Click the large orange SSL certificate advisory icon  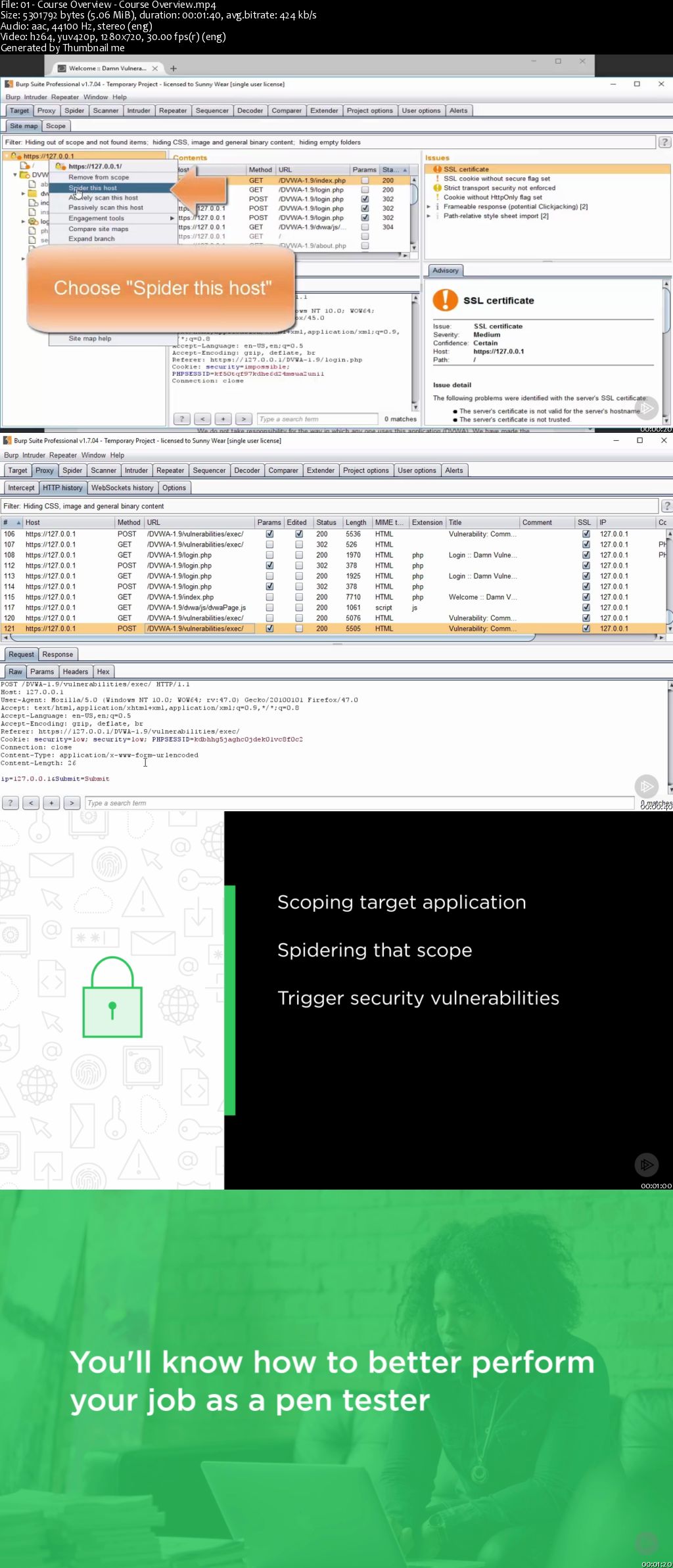point(445,300)
